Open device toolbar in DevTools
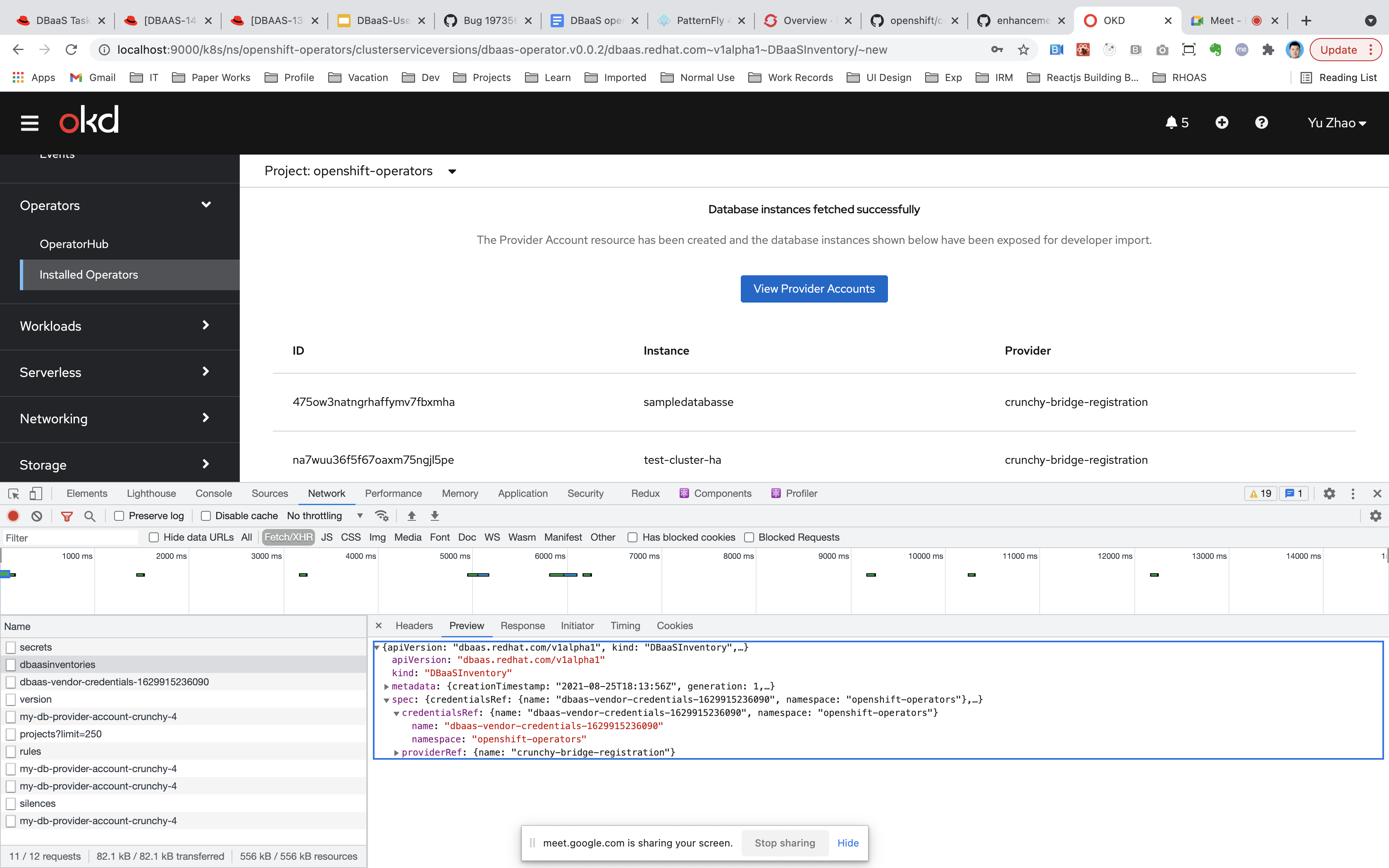 [x=36, y=493]
